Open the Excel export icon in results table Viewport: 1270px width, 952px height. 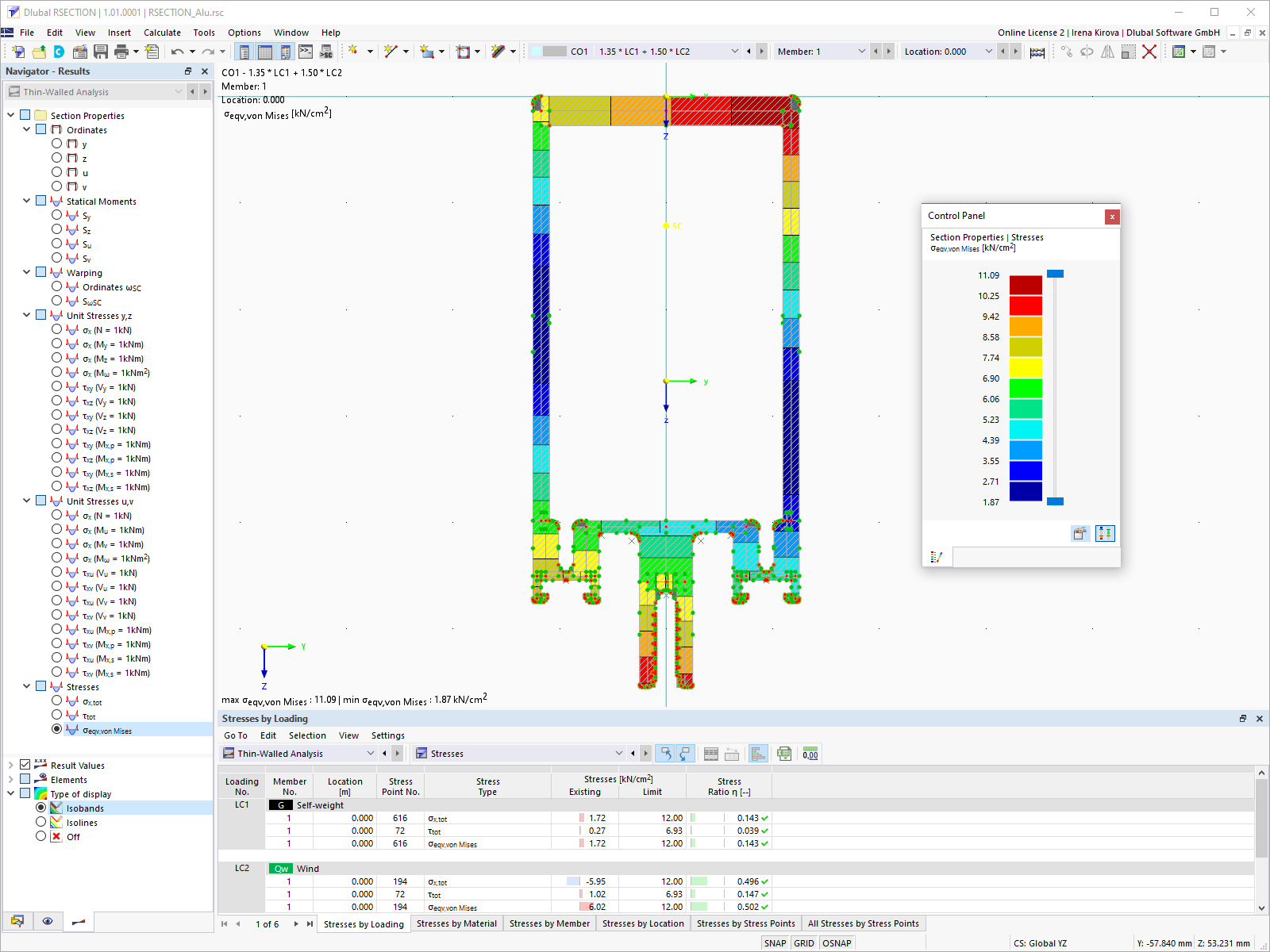pyautogui.click(x=784, y=754)
